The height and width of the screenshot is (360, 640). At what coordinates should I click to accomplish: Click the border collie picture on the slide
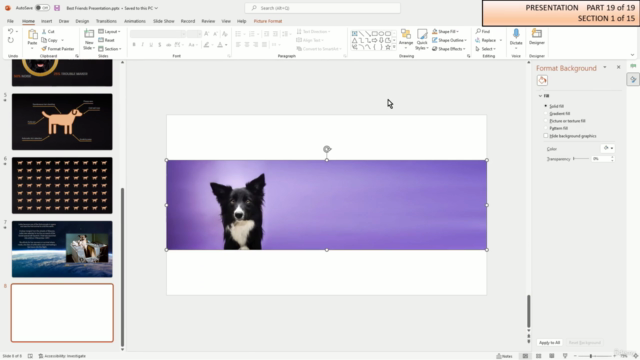[327, 205]
